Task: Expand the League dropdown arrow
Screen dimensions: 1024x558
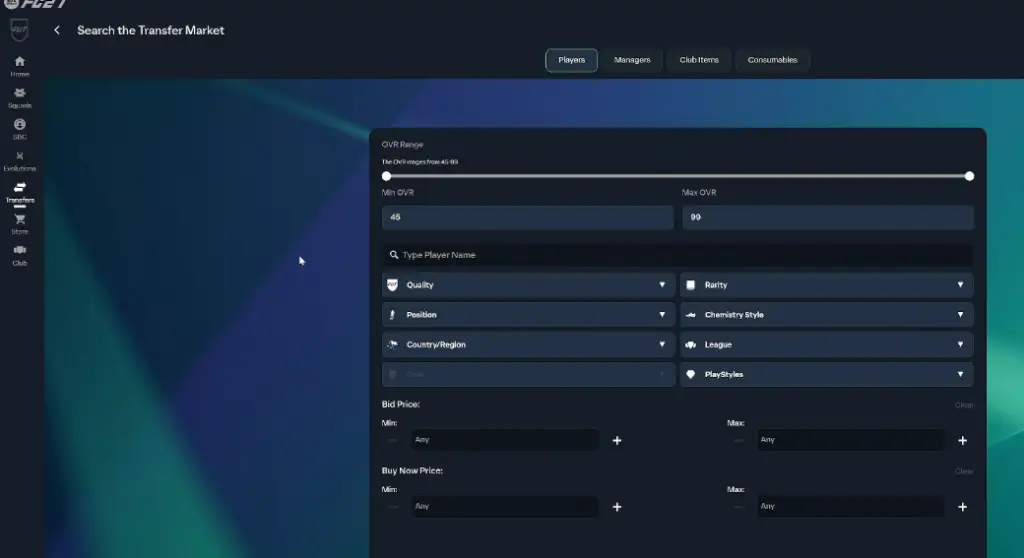Action: point(961,344)
